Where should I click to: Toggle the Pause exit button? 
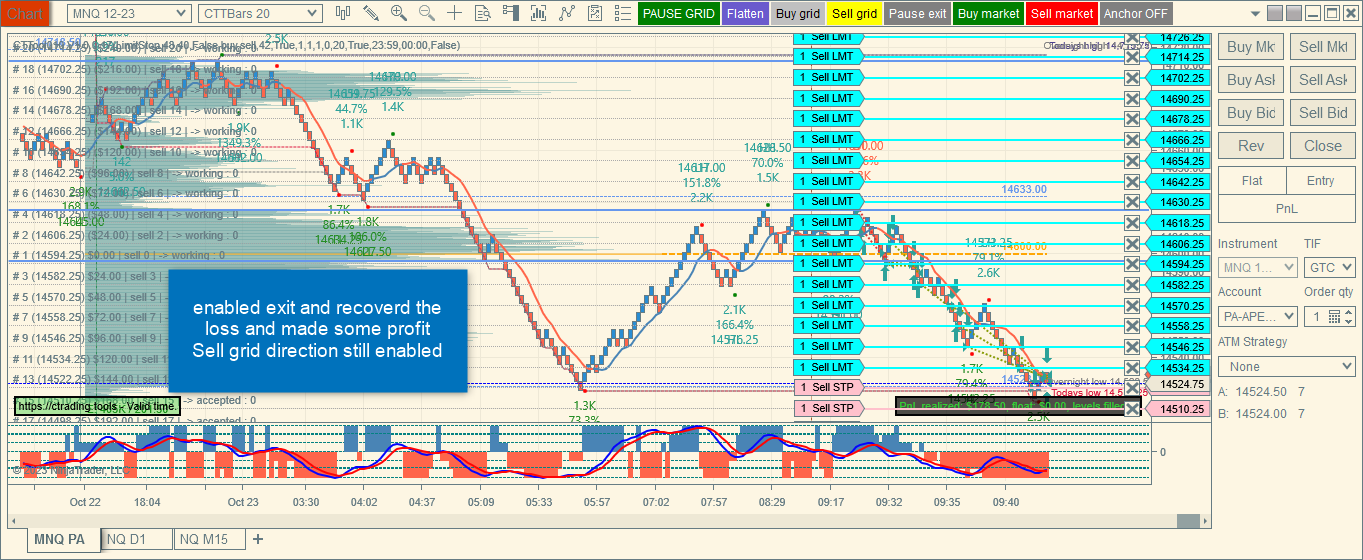point(917,14)
